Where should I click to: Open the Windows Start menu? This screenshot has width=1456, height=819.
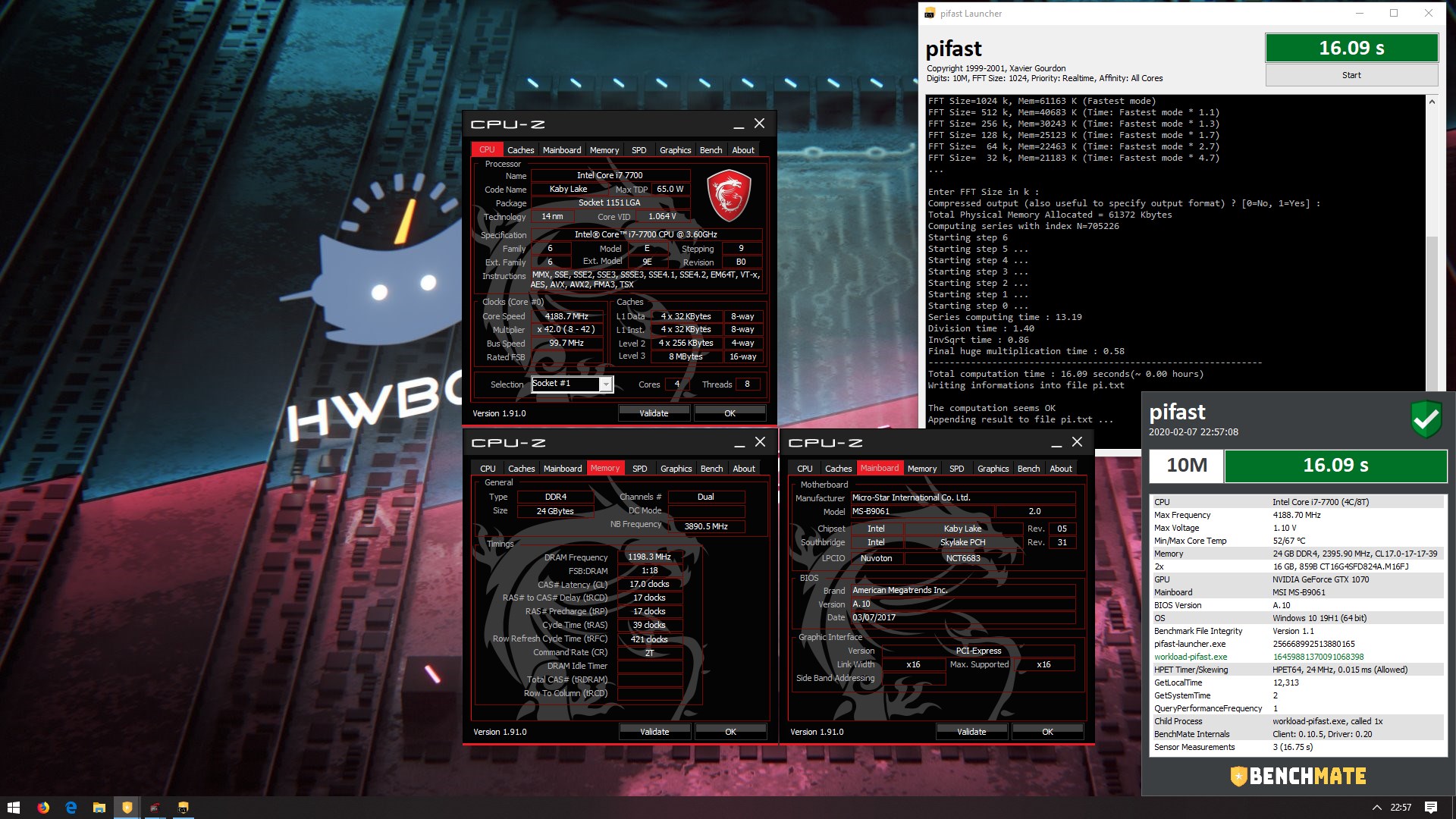13,808
